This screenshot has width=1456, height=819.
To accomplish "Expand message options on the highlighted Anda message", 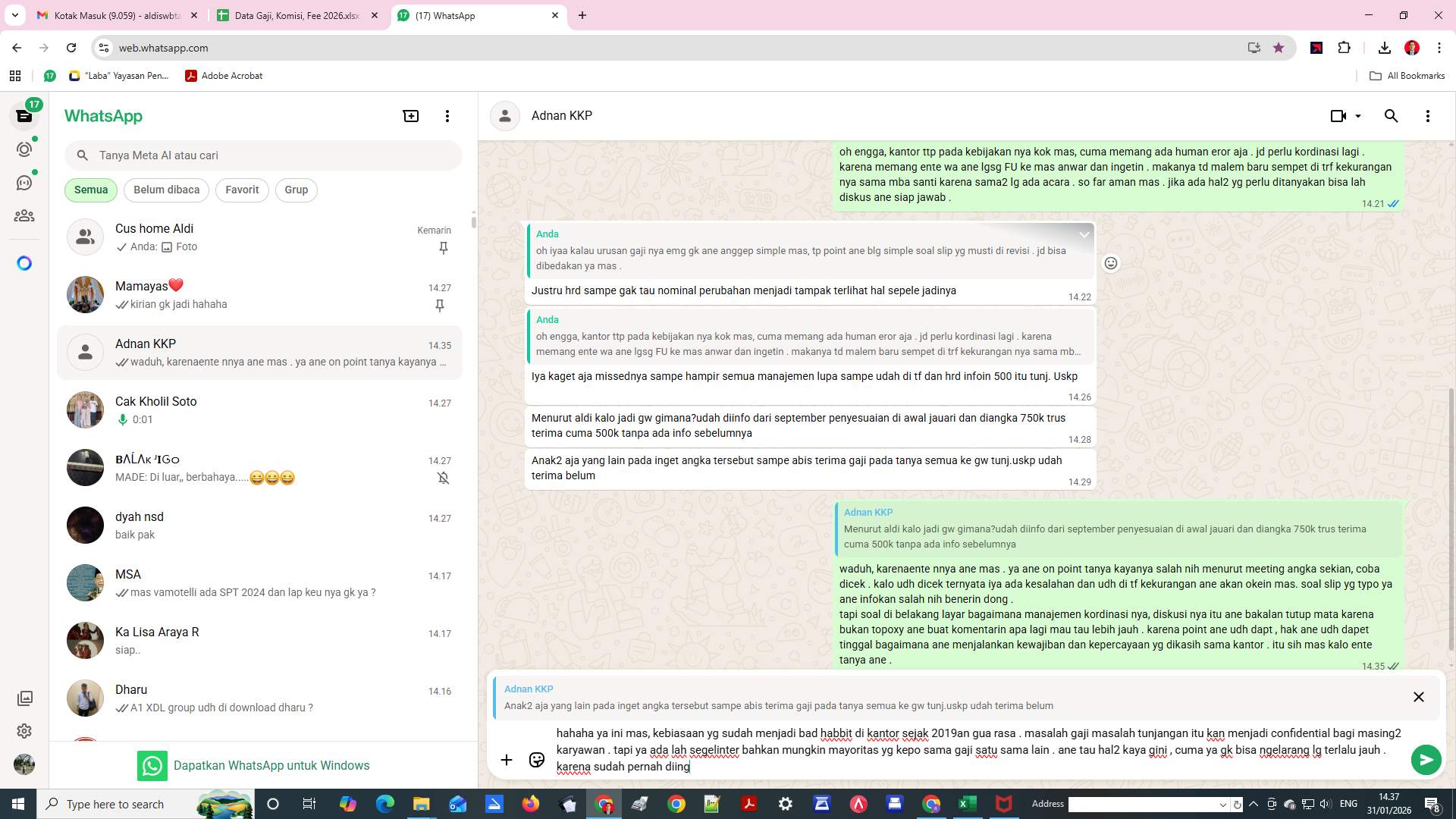I will pyautogui.click(x=1084, y=234).
